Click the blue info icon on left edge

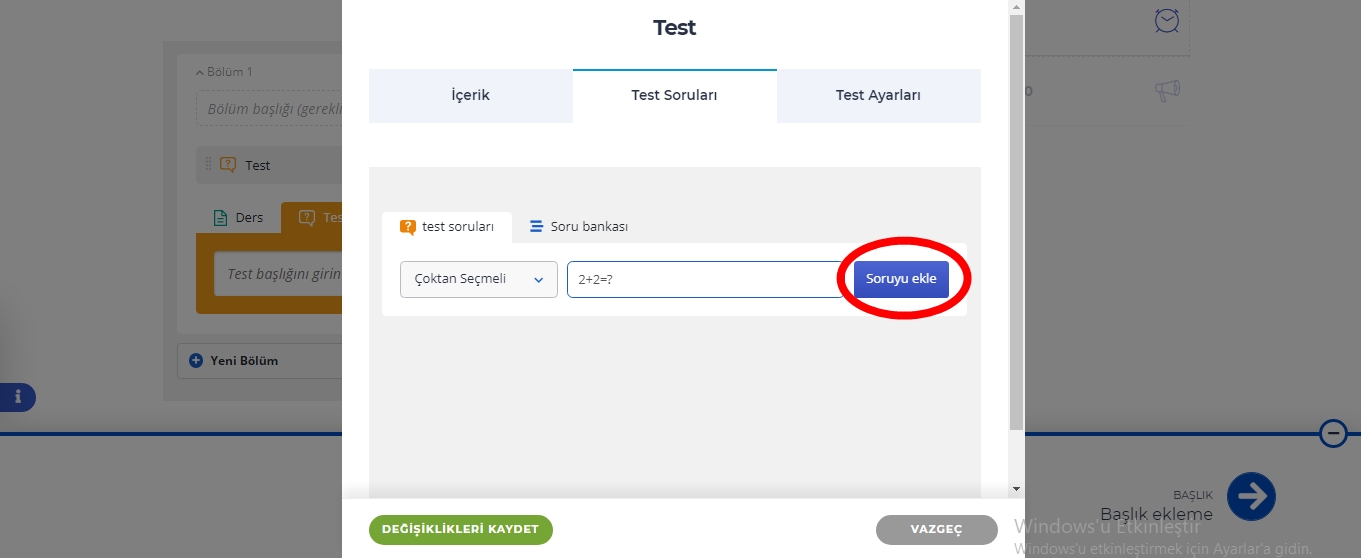click(17, 397)
